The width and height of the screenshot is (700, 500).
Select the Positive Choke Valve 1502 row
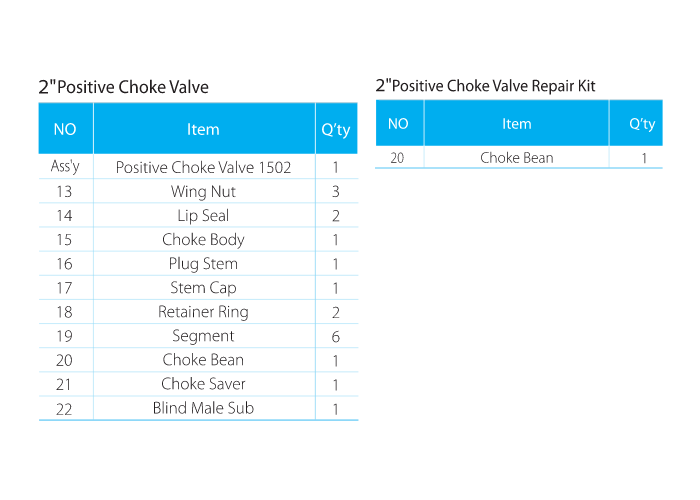203,167
